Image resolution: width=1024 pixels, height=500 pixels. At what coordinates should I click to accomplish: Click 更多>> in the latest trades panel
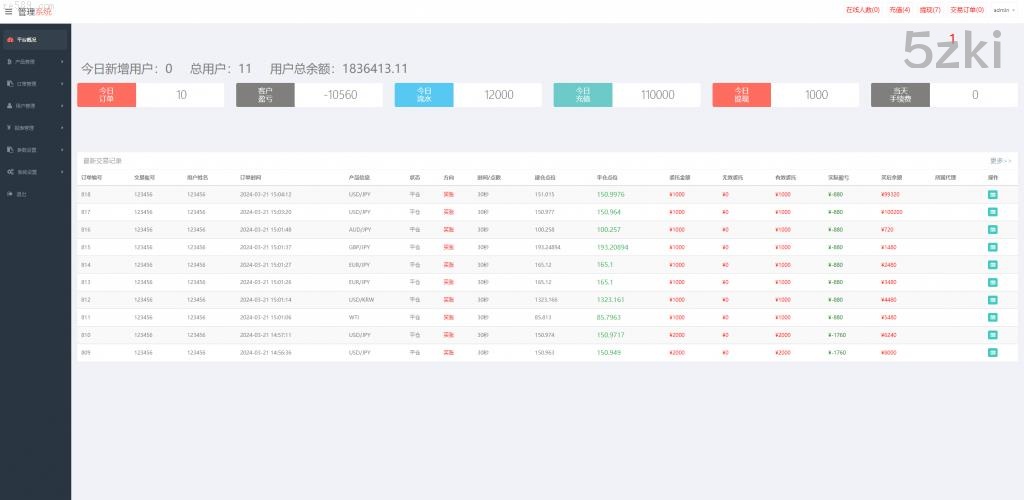pyautogui.click(x=1000, y=160)
